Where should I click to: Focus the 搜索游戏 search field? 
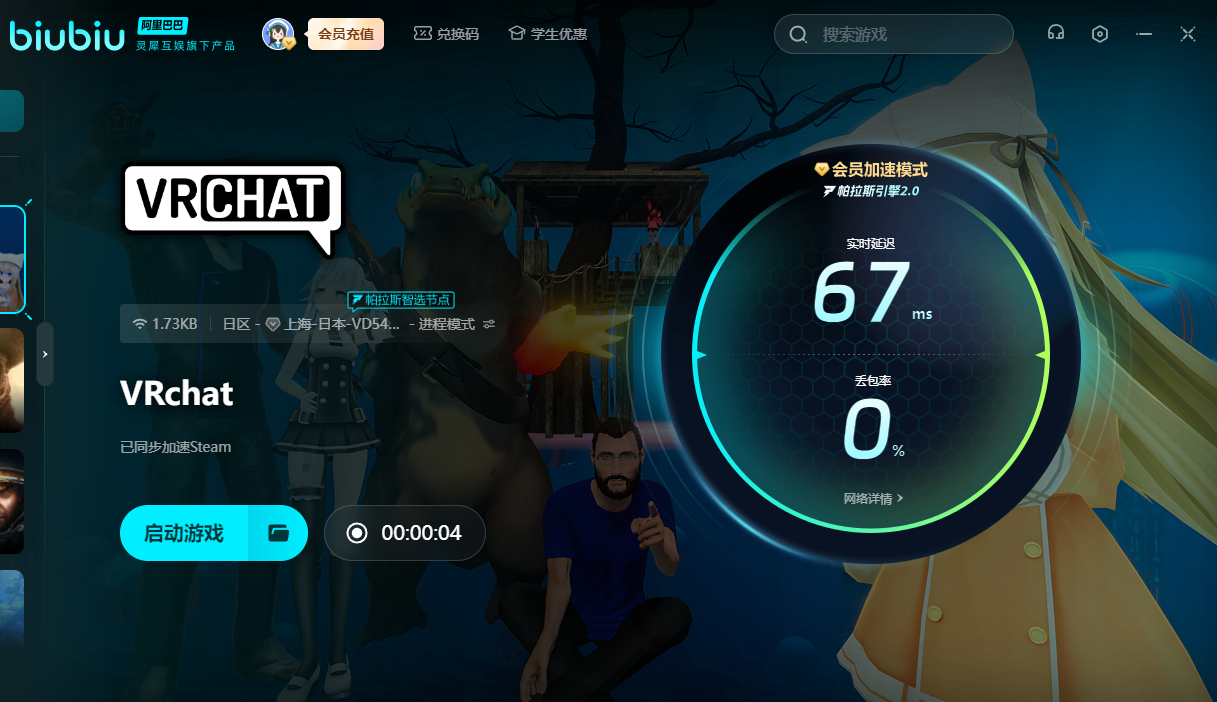tap(894, 35)
